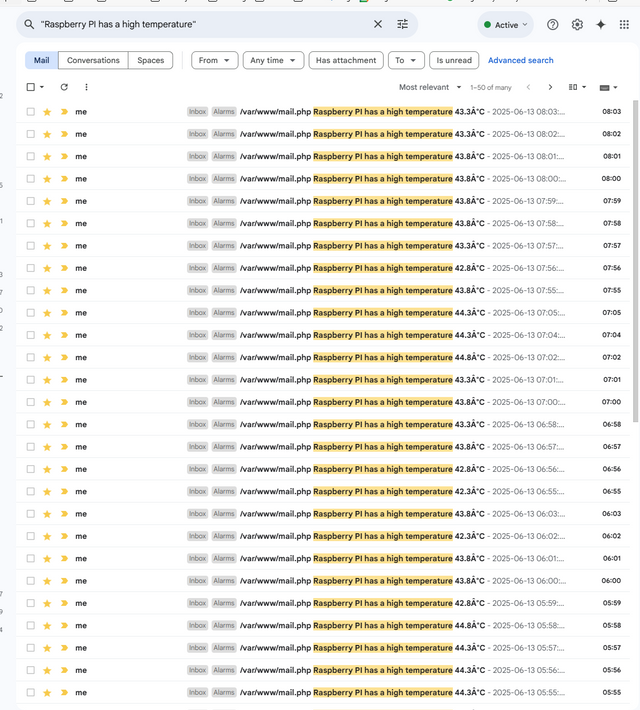Open the From filter dropdown
This screenshot has height=710, width=640.
pos(214,60)
